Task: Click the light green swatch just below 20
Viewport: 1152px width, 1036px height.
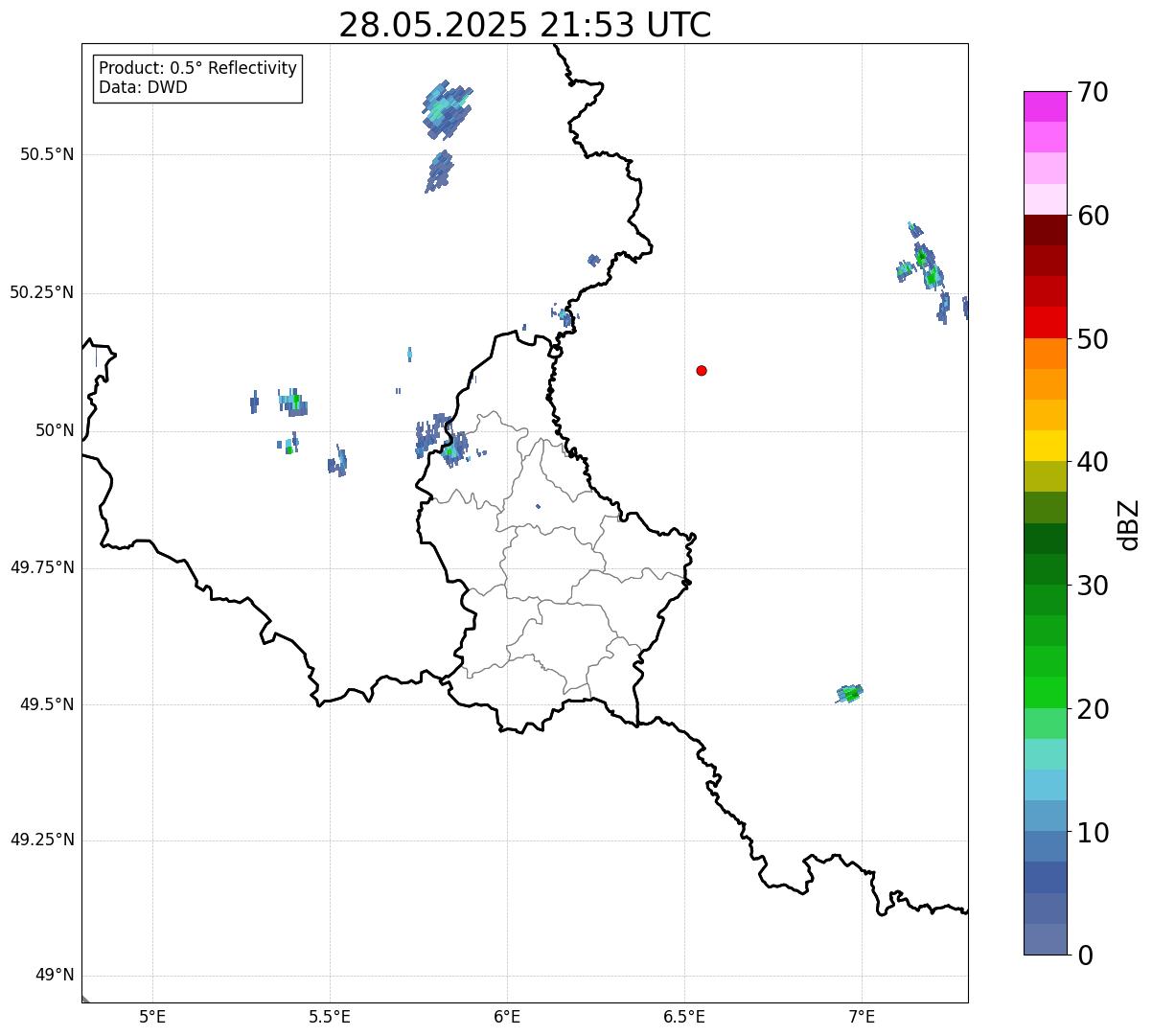Action: pos(1045,724)
